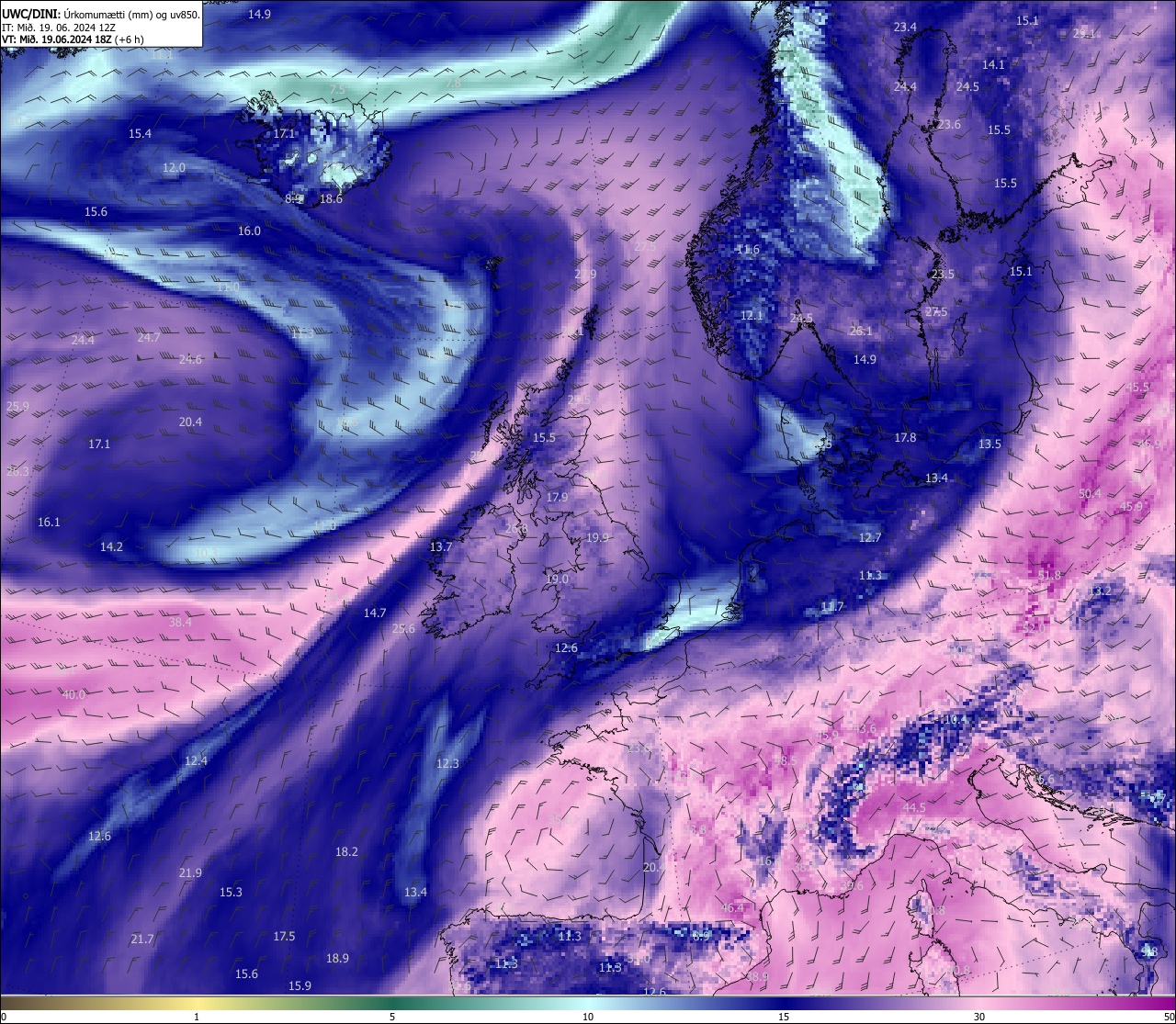Click the 24.6 value label

point(190,360)
